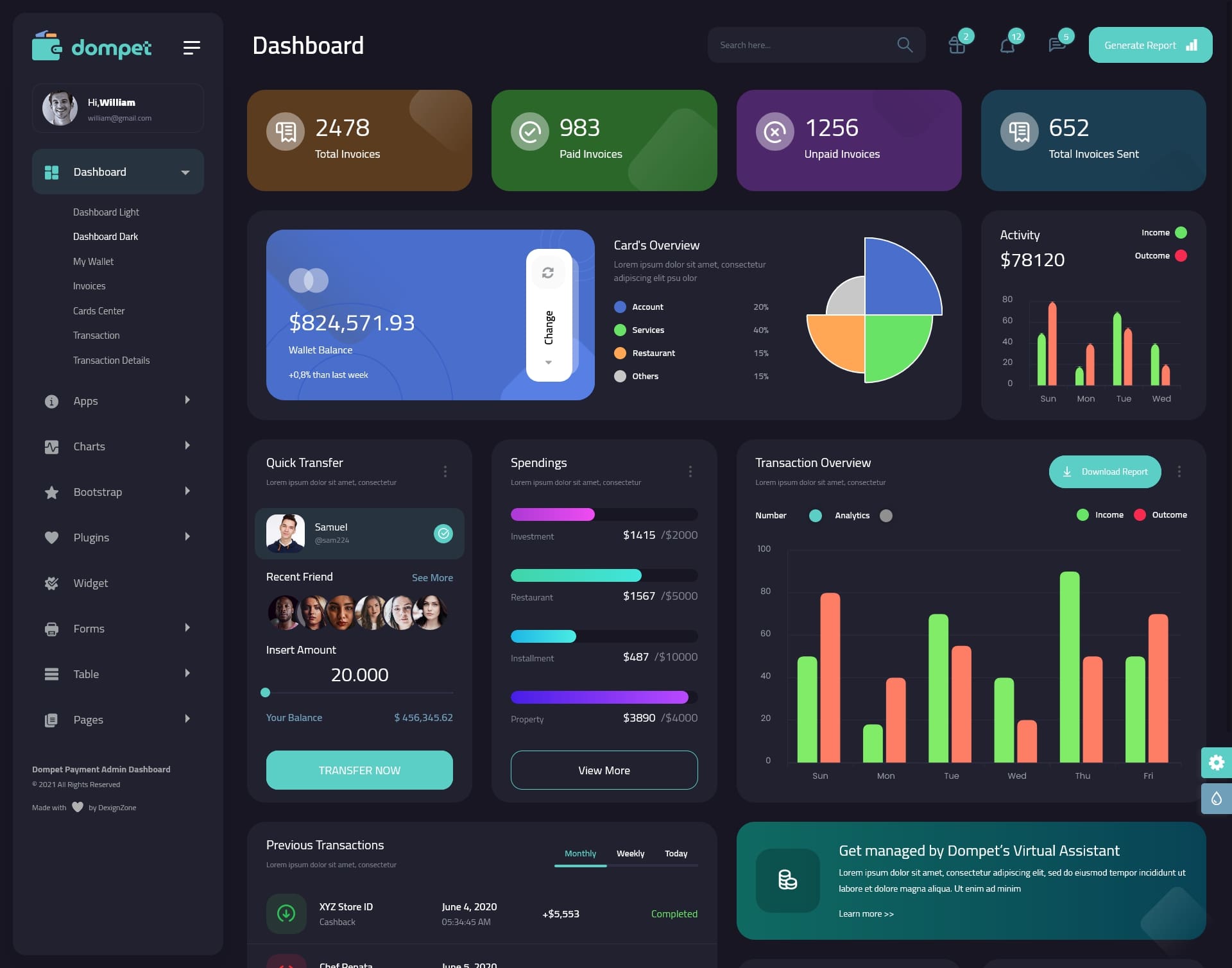Click the search input field
Image resolution: width=1232 pixels, height=968 pixels.
[x=800, y=44]
